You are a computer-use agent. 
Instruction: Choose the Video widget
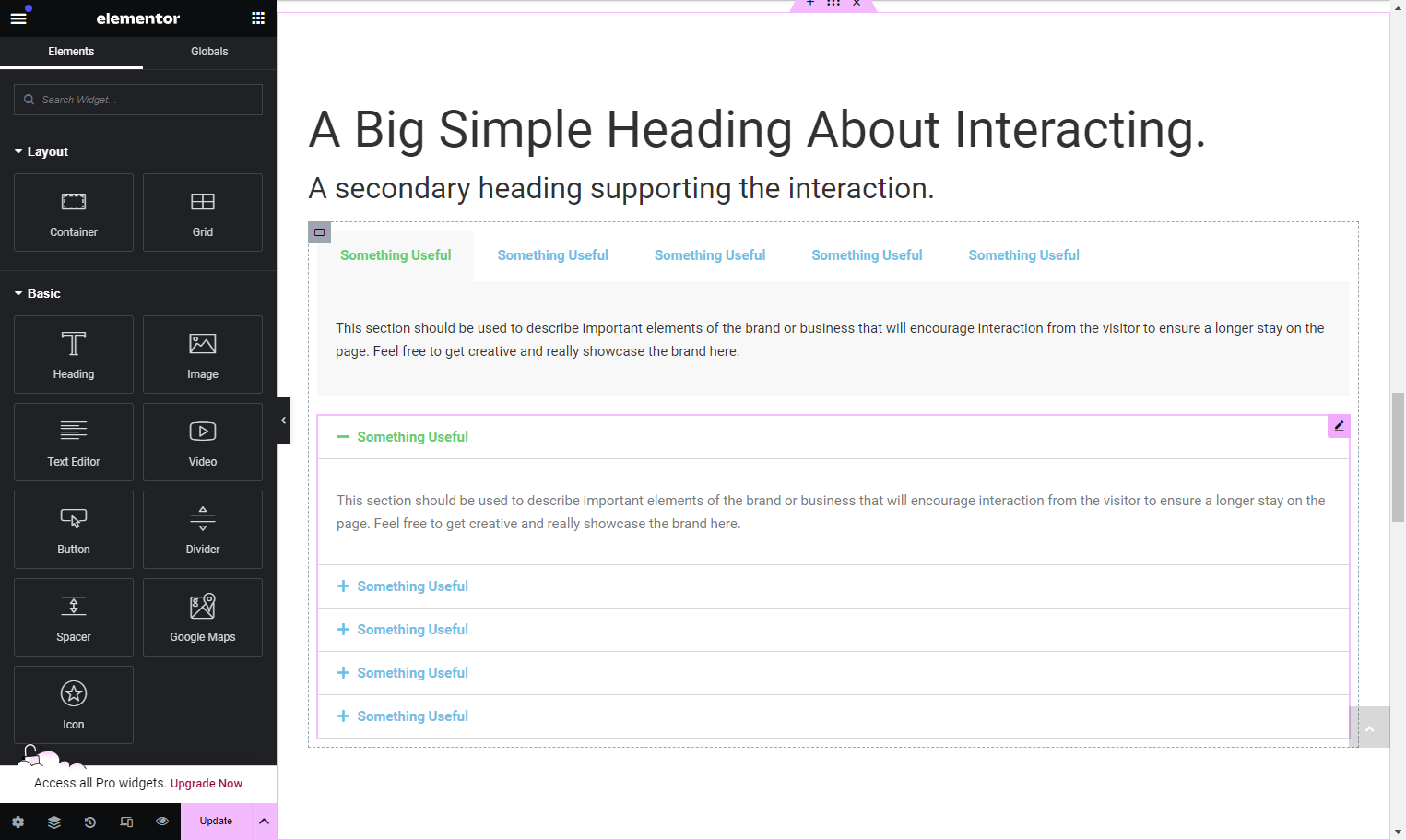coord(203,442)
